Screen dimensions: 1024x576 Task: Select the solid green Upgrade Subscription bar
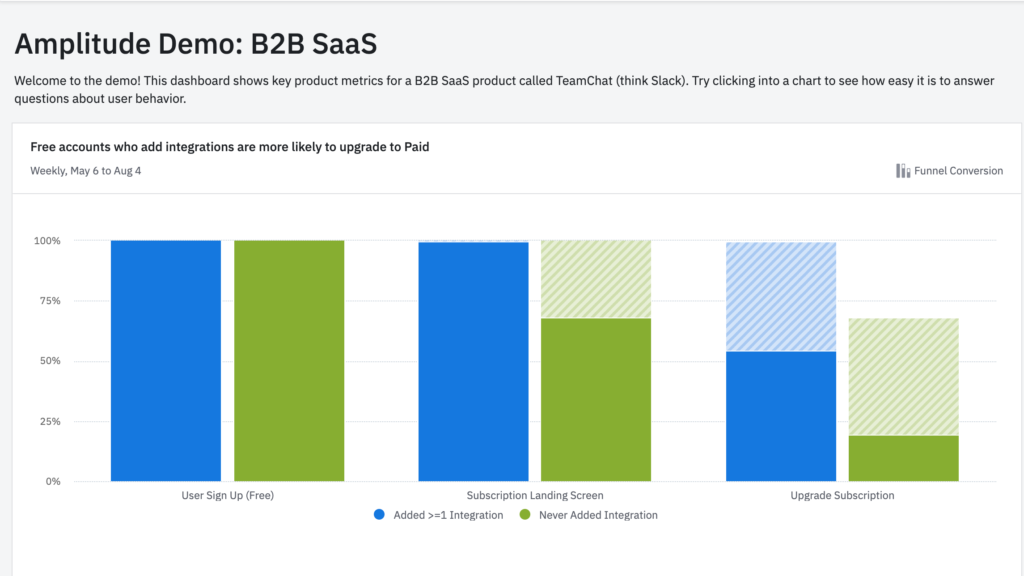point(904,458)
